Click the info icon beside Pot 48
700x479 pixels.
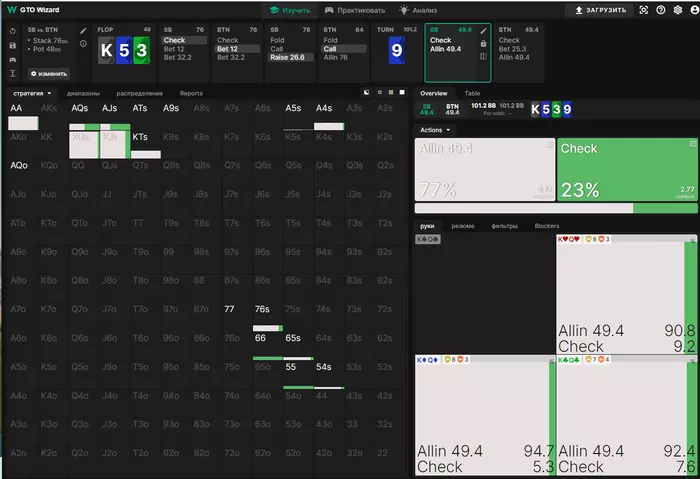[83, 44]
